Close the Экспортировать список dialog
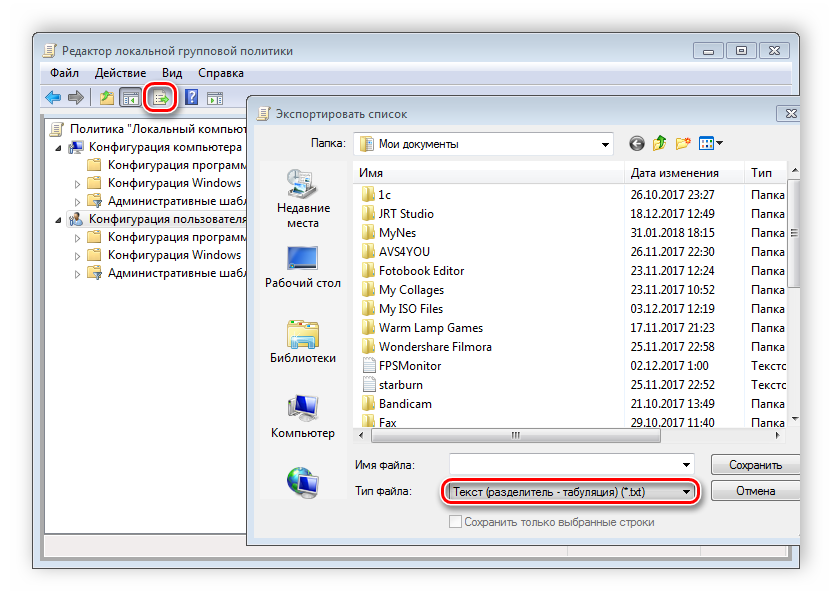Viewport: 832px width, 601px height. (790, 114)
